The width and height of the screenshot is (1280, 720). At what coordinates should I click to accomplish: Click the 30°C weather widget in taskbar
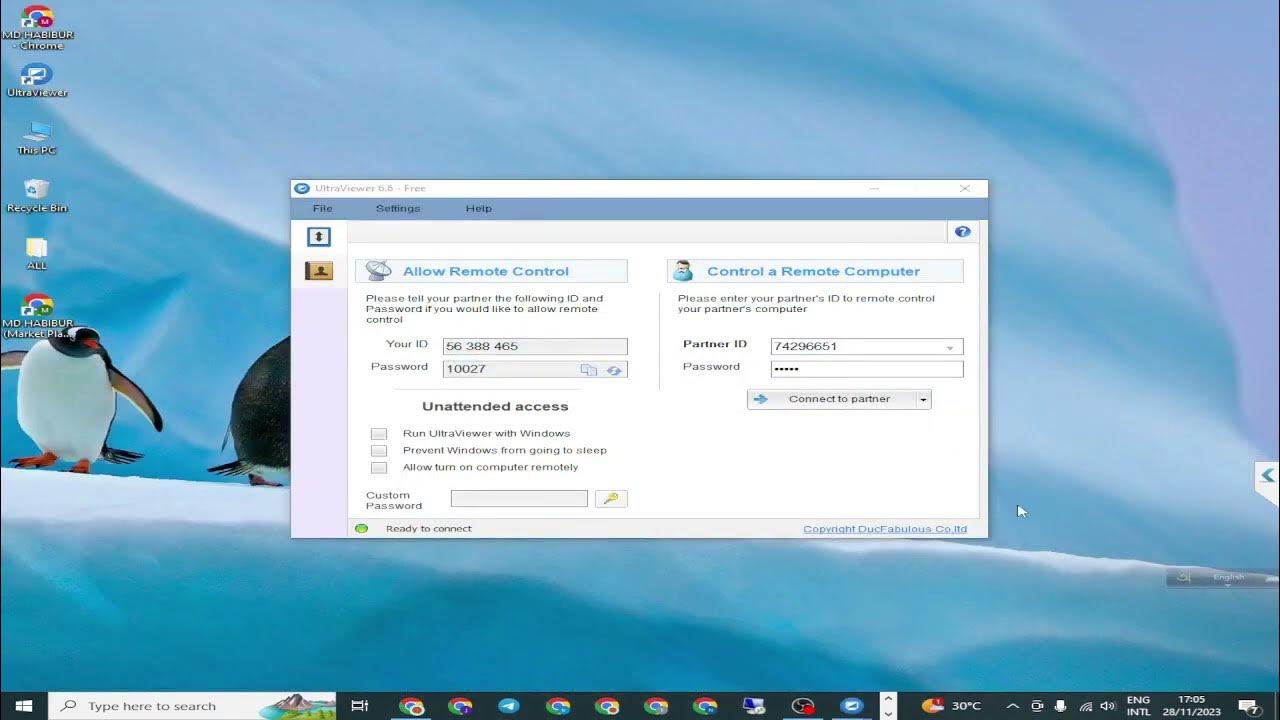point(951,706)
